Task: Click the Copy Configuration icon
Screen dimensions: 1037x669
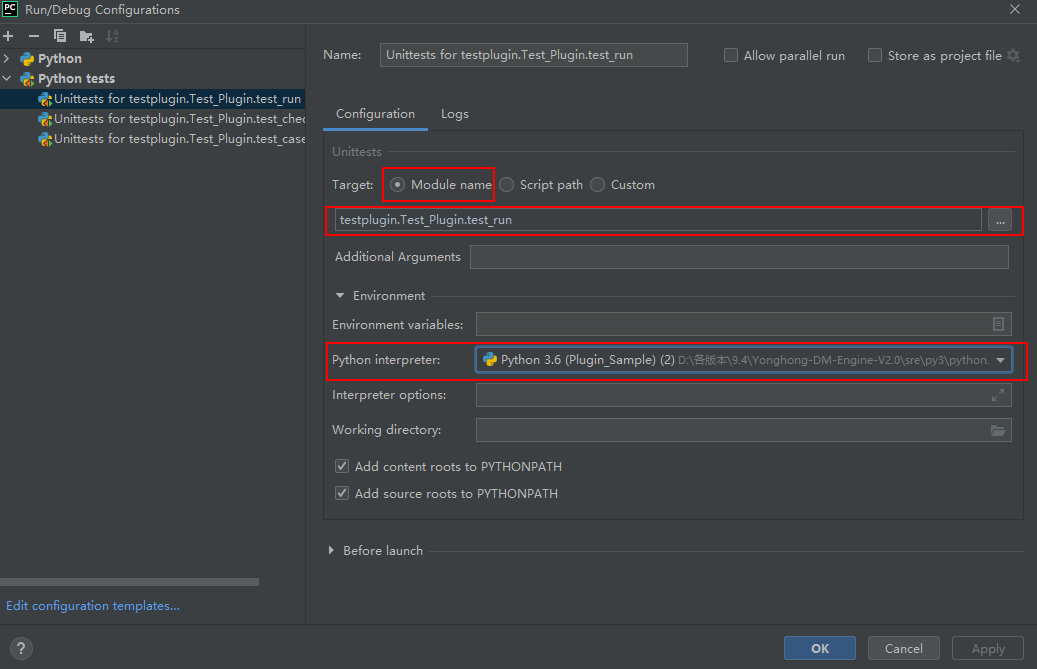Action: (60, 36)
